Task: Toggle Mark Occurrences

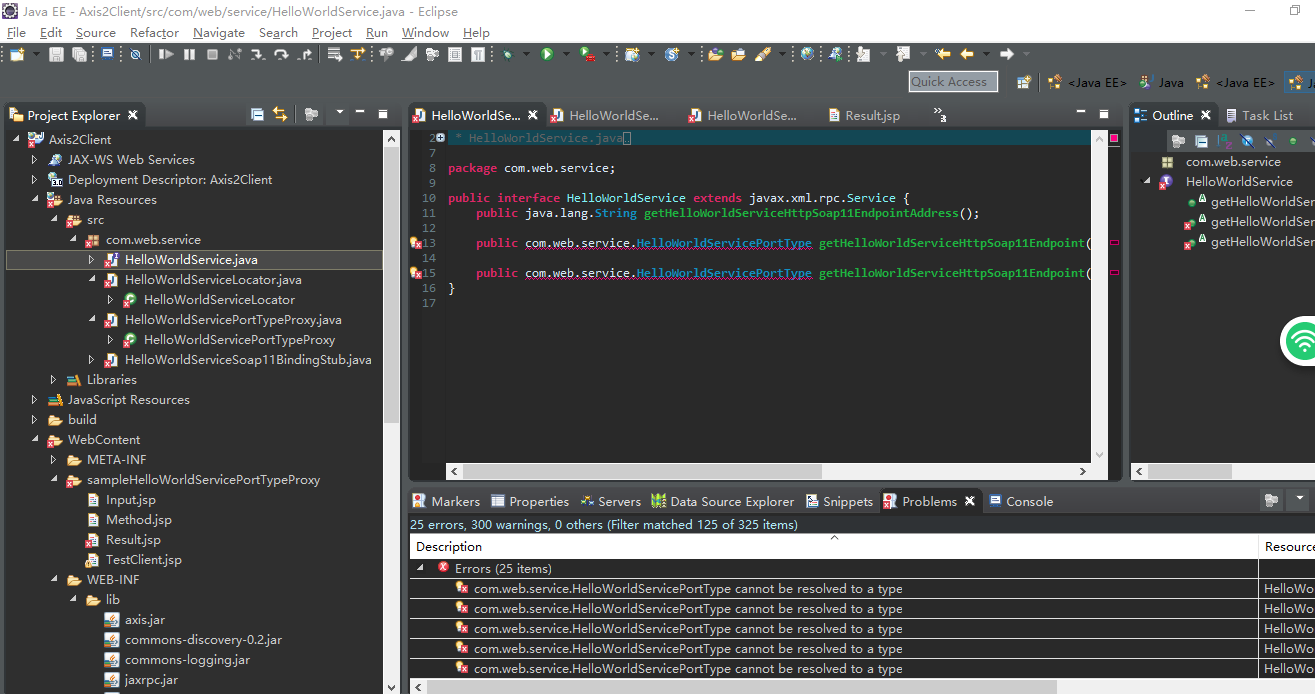Action: click(x=408, y=54)
